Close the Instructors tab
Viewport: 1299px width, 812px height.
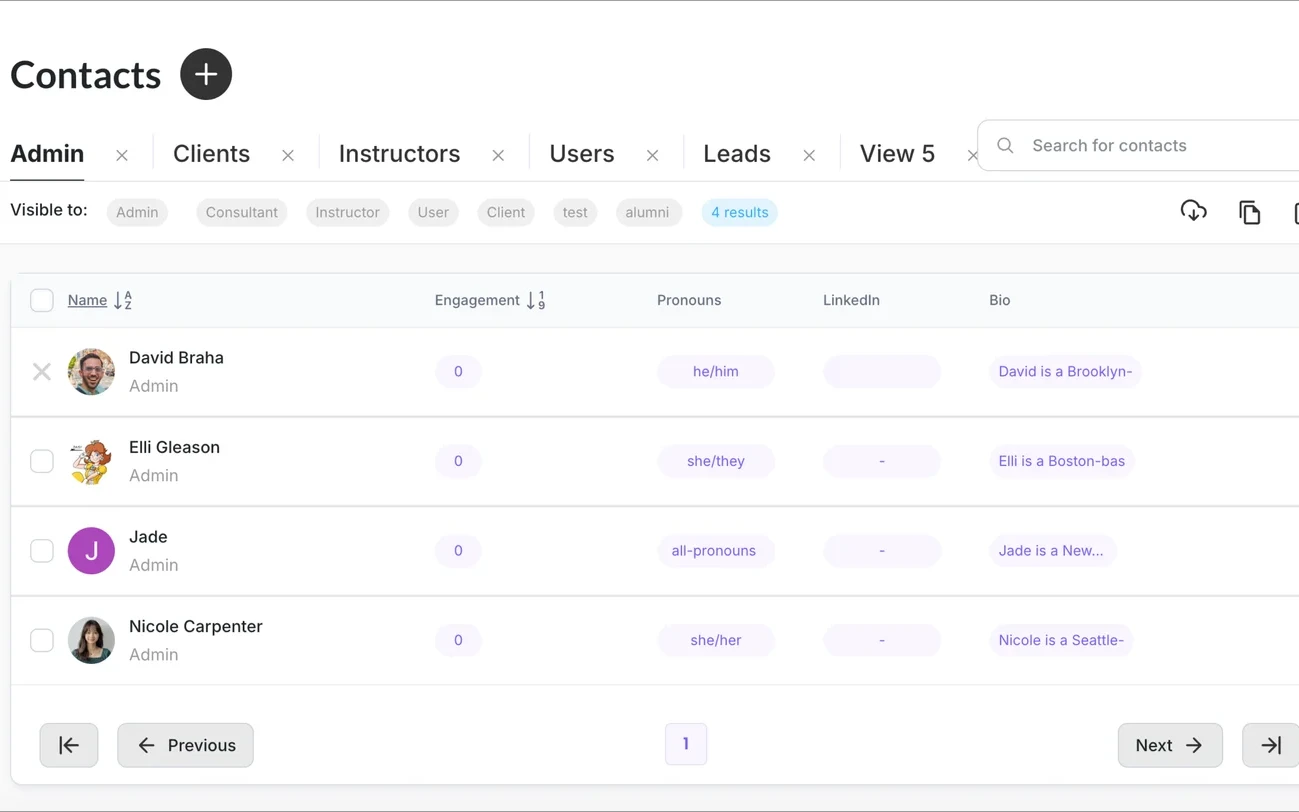tap(498, 155)
